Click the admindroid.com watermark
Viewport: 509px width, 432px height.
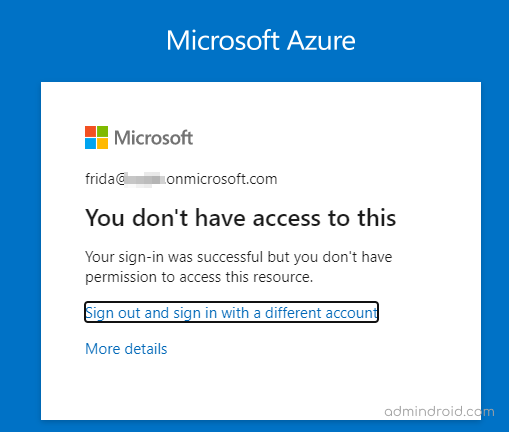click(439, 412)
